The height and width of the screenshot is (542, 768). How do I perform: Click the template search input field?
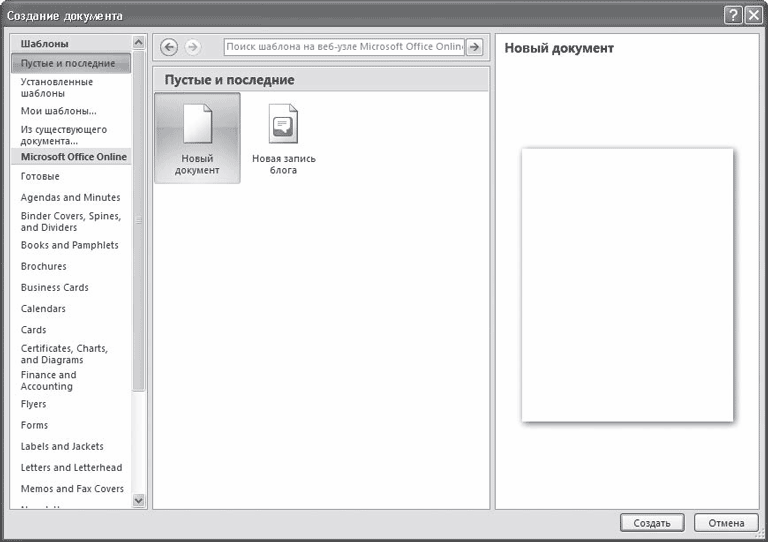(x=344, y=47)
